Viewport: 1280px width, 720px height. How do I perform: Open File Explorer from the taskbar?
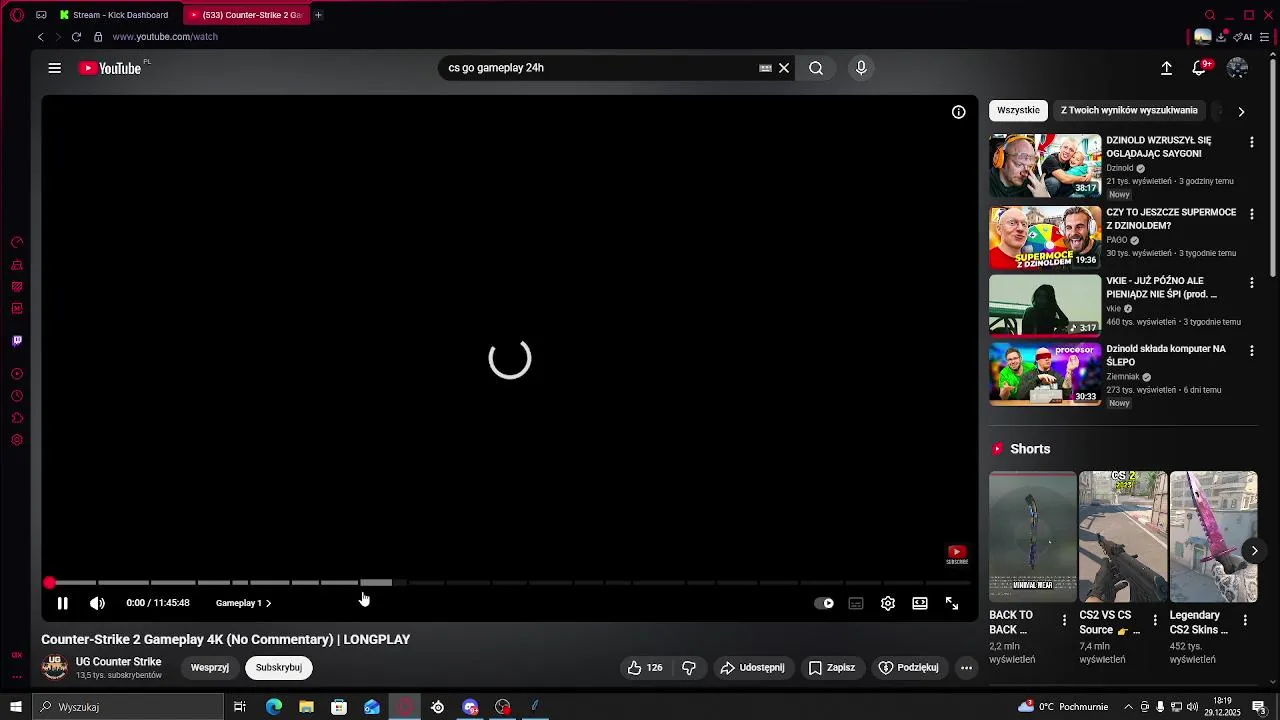(307, 707)
